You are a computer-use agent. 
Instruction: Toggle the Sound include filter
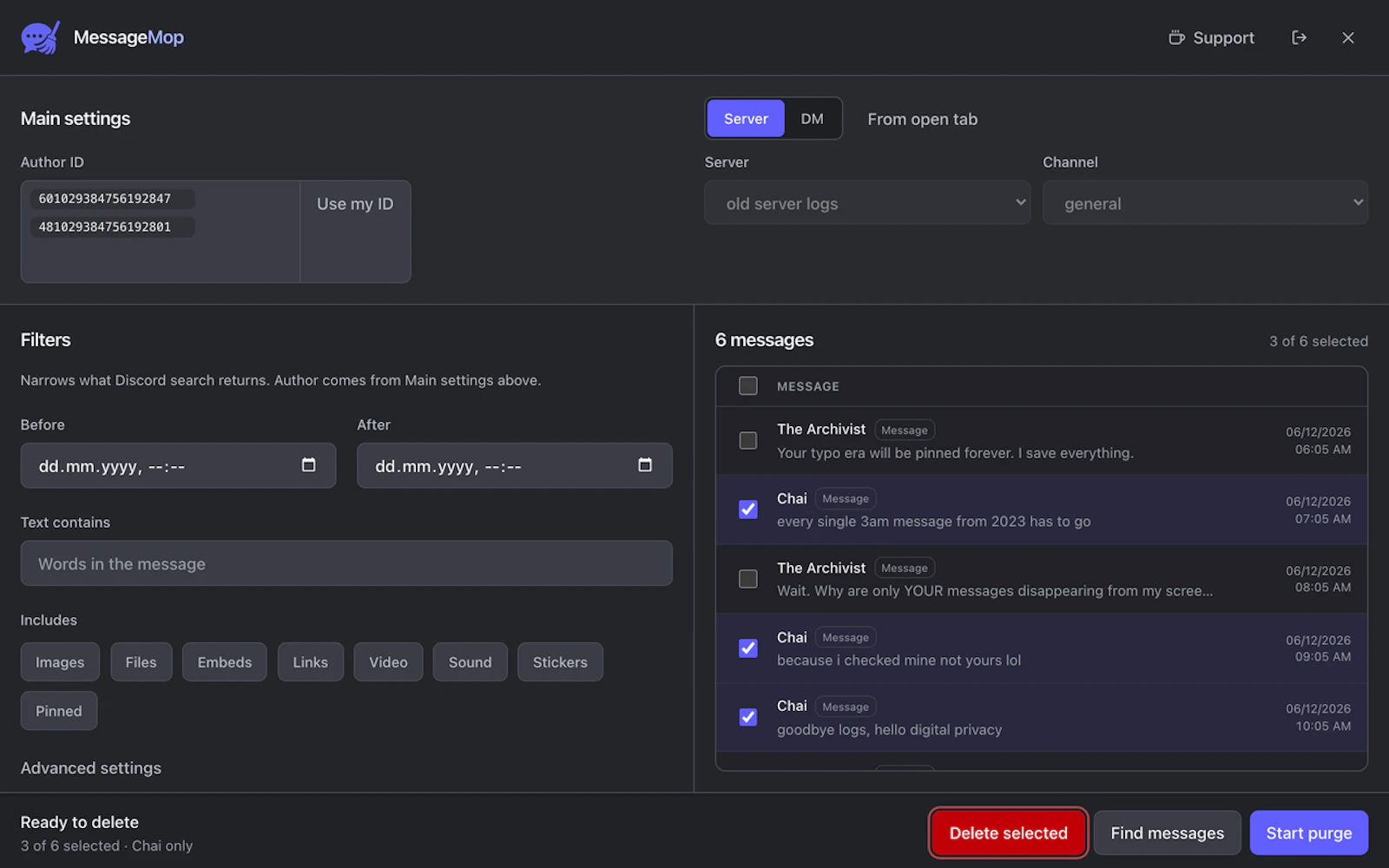(x=470, y=662)
